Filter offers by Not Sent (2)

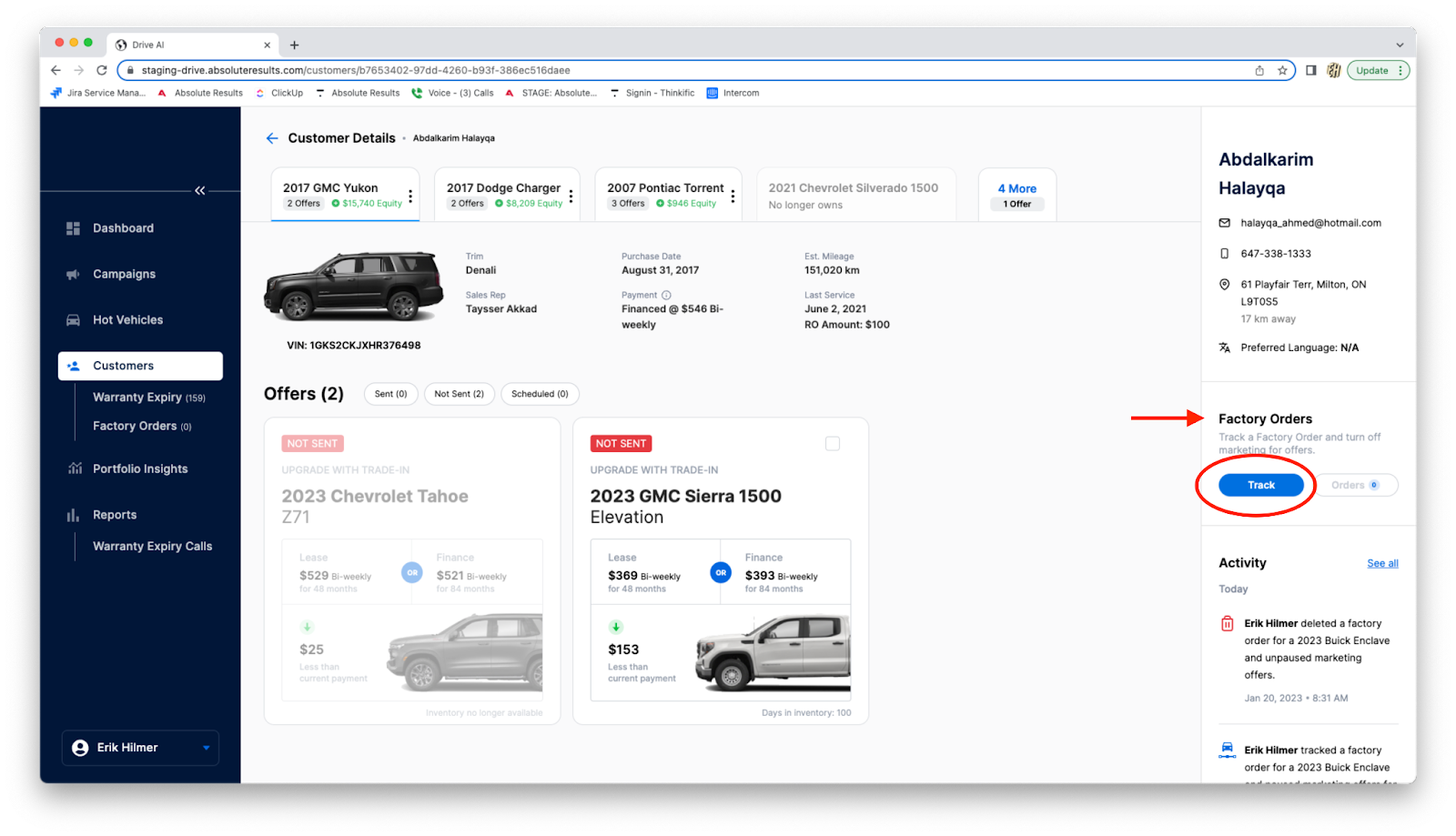tap(459, 394)
